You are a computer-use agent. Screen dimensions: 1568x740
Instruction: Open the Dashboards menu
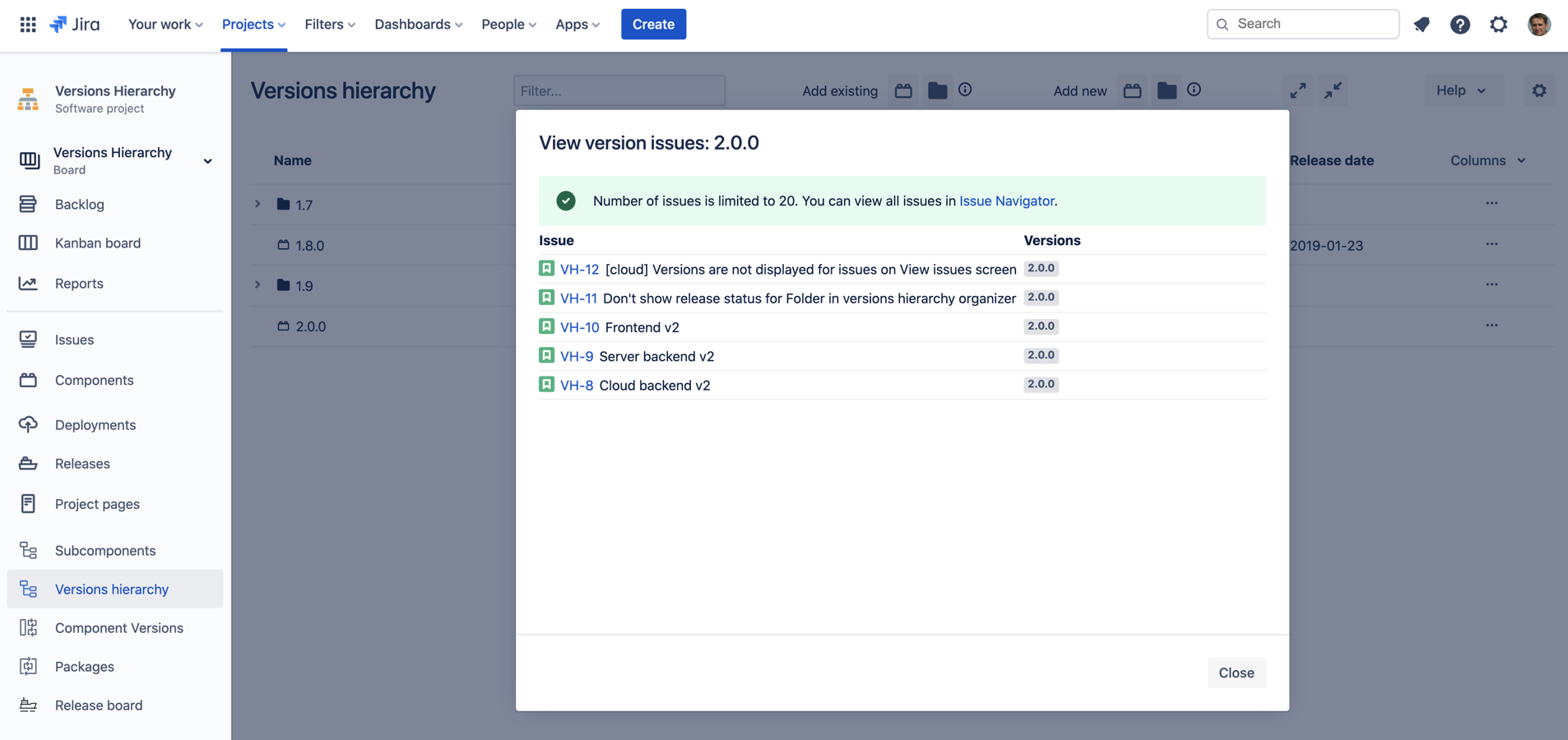418,24
